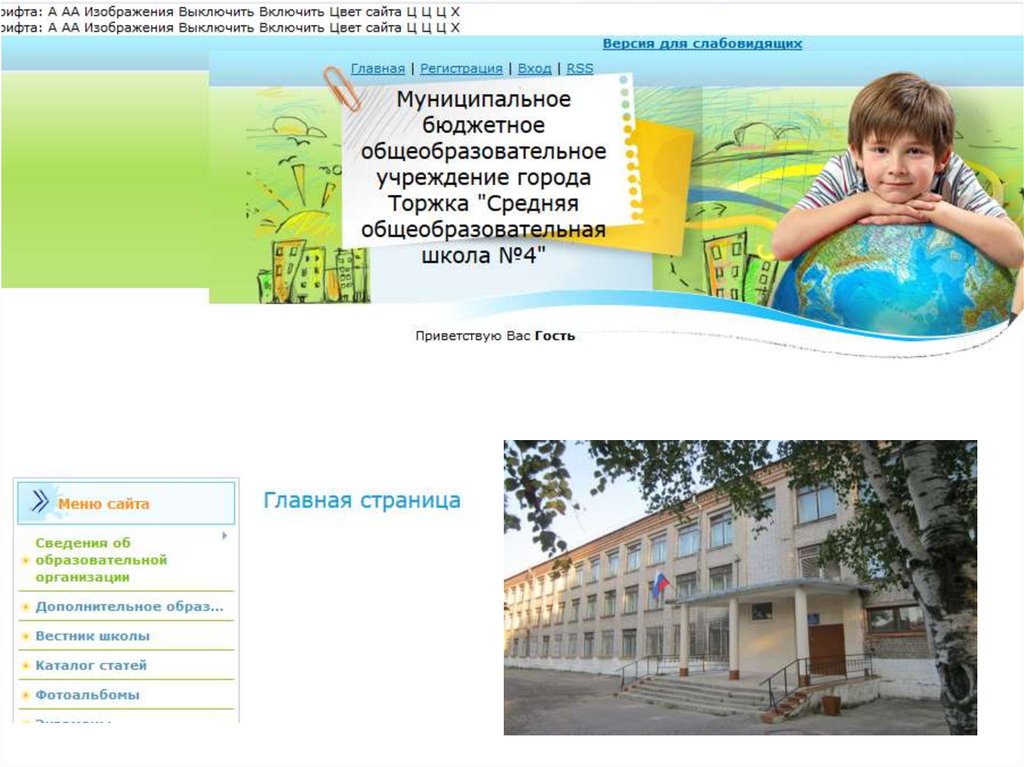Click the star bullet beside "Вестник школы"
Screen dimensions: 1024x767
[x=25, y=637]
